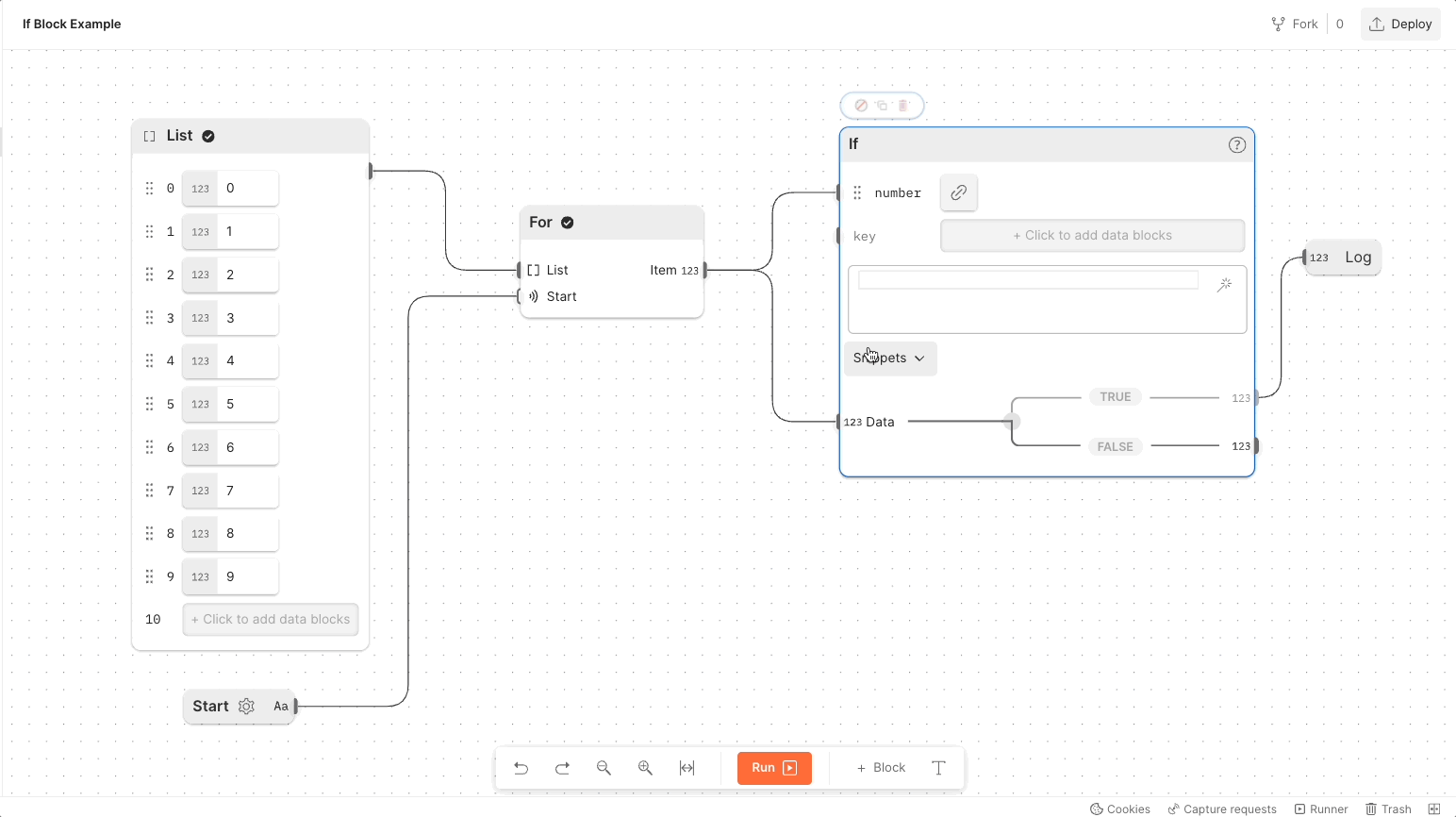Toggle the checkmark on the List block header
This screenshot has height=817, width=1456.
208,136
